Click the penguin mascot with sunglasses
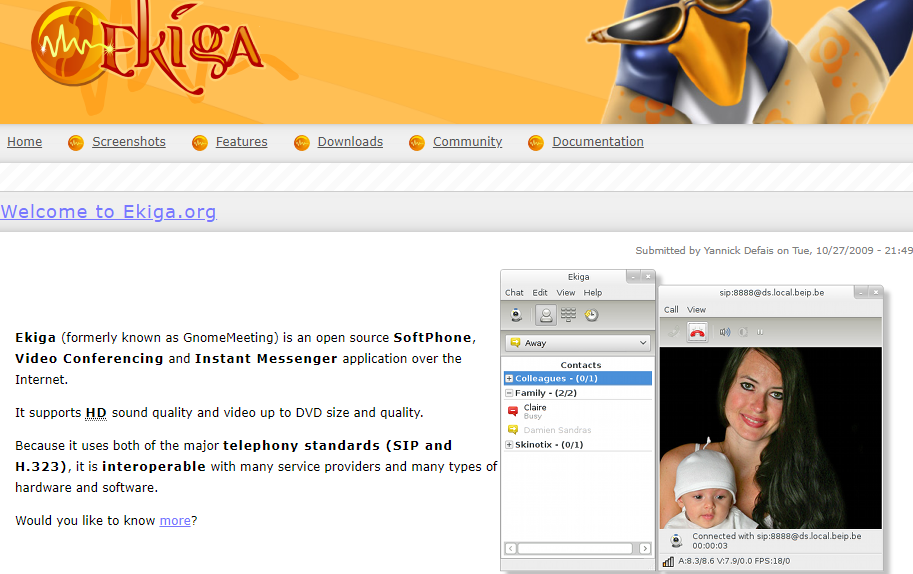The image size is (913, 574). coord(749,61)
